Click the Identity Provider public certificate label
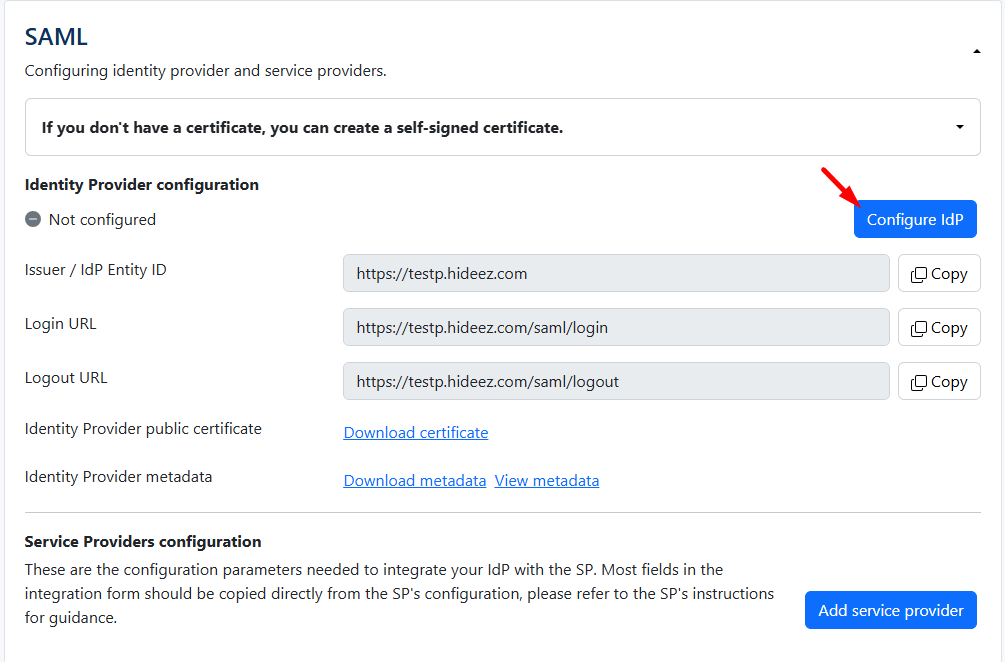The image size is (1005, 662). (x=143, y=428)
